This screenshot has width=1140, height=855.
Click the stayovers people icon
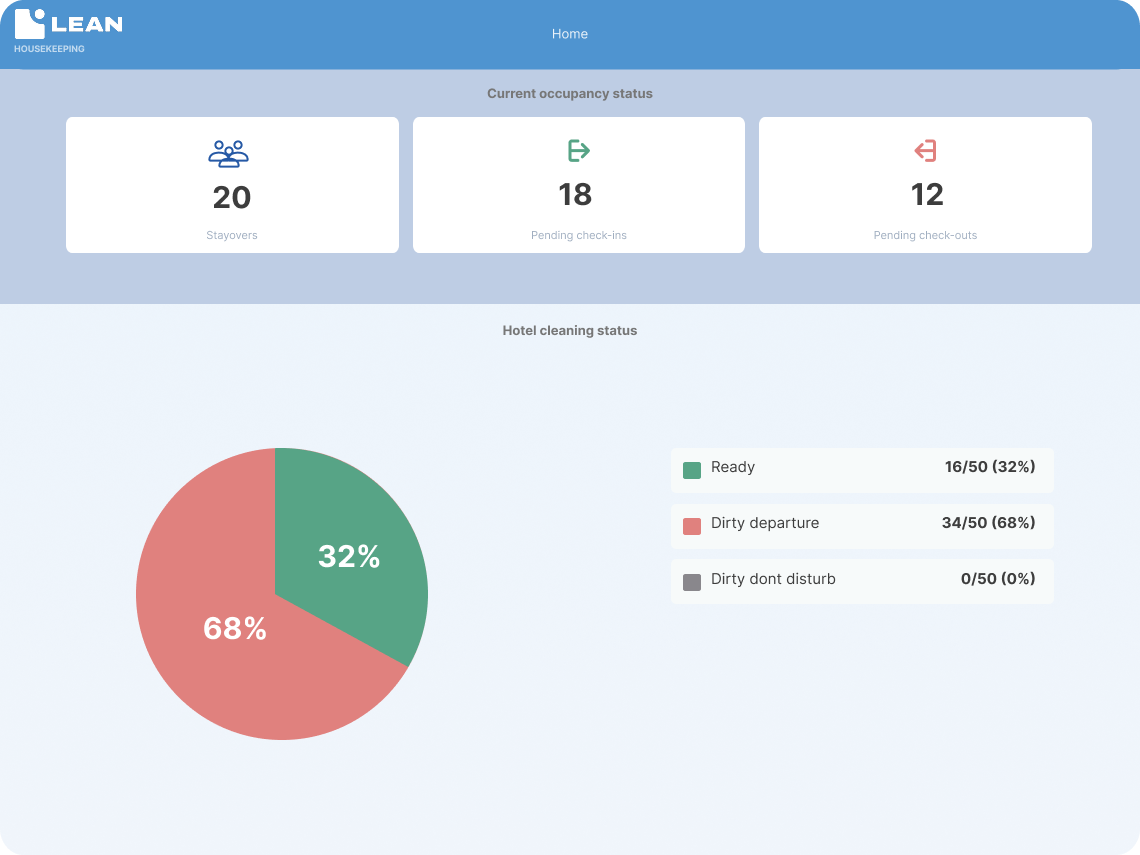[x=228, y=153]
